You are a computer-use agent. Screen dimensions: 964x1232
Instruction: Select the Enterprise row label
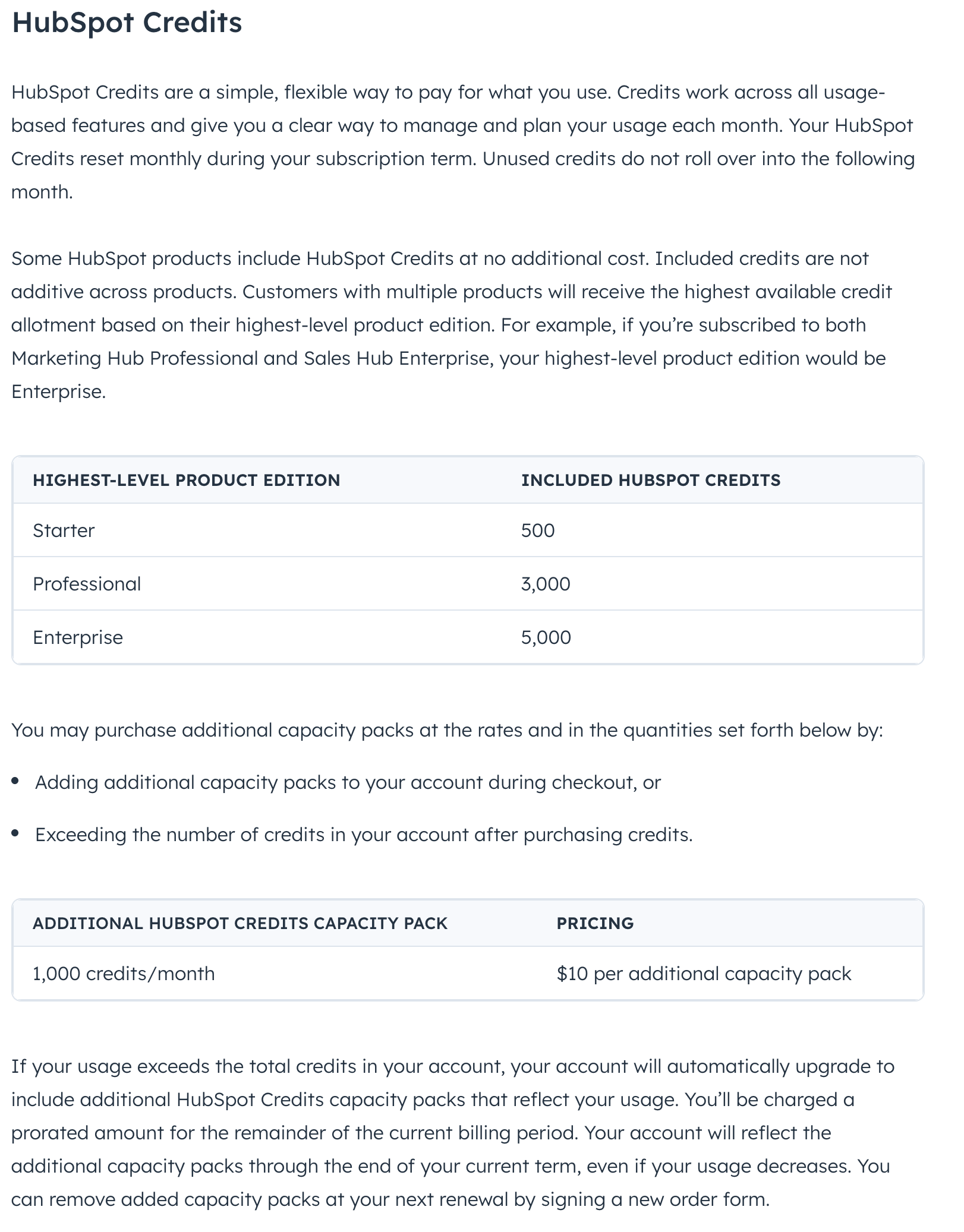click(x=78, y=637)
